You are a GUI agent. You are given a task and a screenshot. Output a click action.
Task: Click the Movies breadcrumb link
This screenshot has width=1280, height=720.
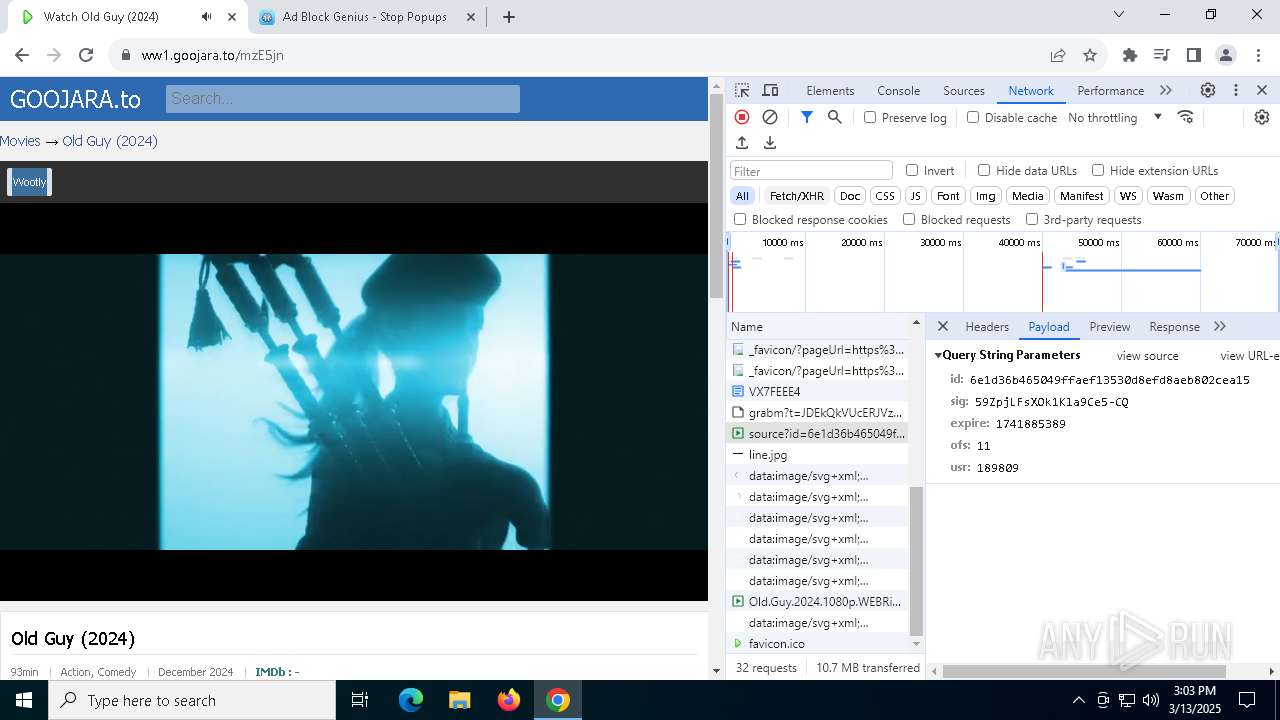[x=20, y=141]
